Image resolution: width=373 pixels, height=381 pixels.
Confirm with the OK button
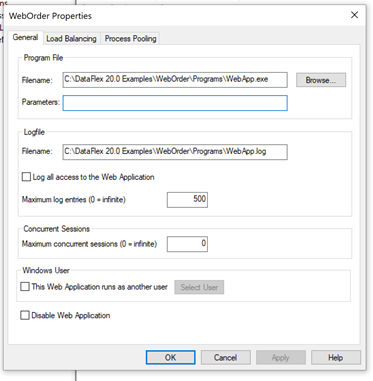(170, 358)
